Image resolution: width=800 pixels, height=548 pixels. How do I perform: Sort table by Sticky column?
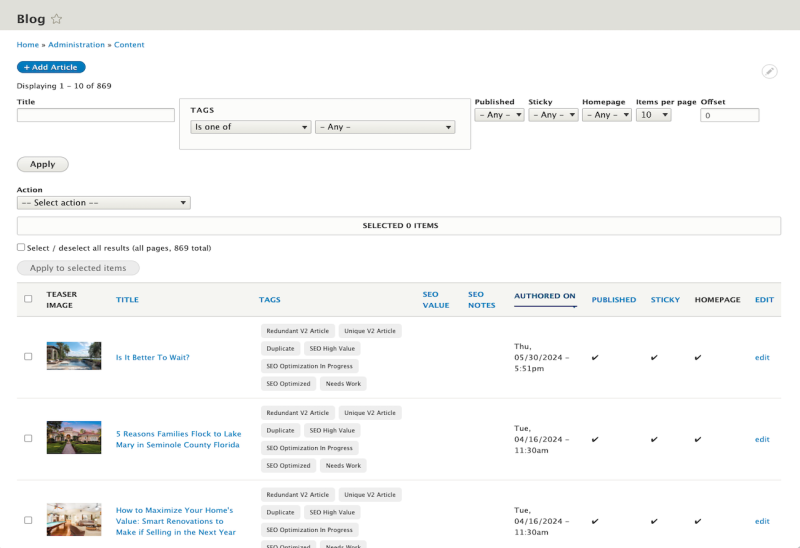tap(665, 300)
